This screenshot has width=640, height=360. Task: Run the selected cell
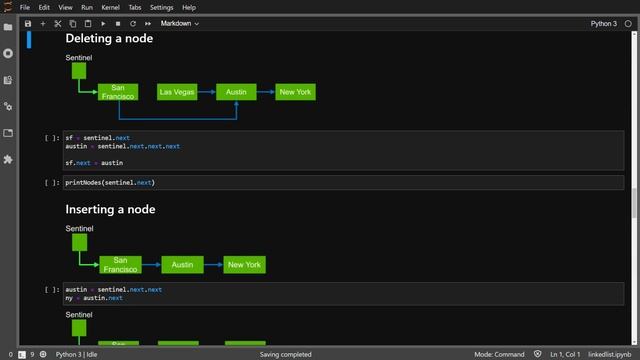tap(103, 24)
